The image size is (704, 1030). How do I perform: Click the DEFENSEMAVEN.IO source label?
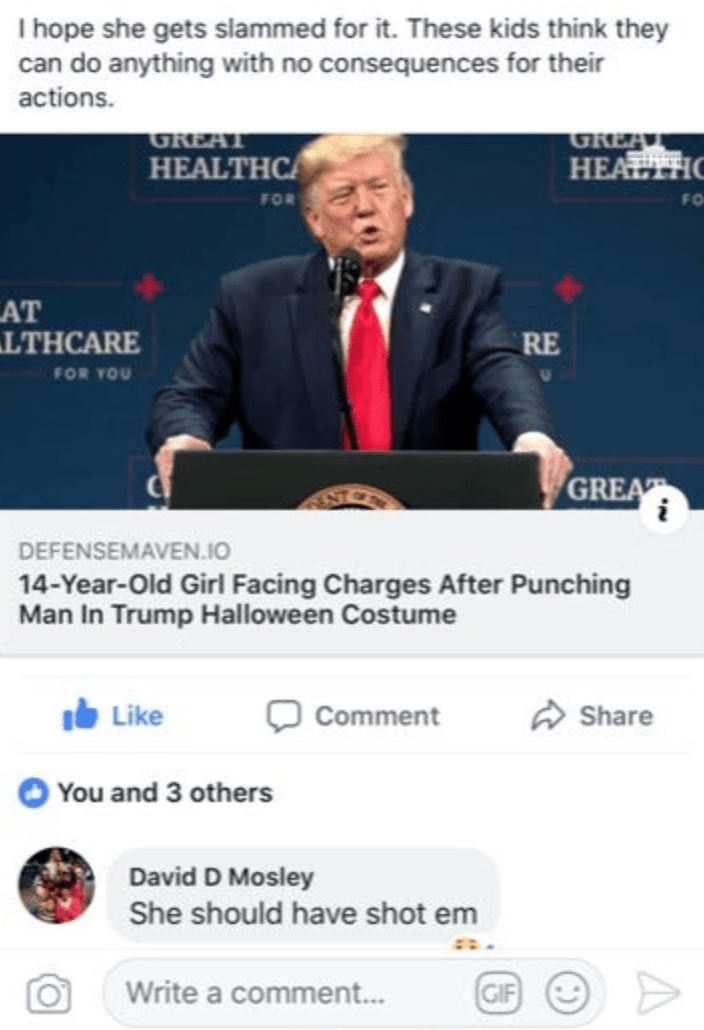[x=125, y=550]
